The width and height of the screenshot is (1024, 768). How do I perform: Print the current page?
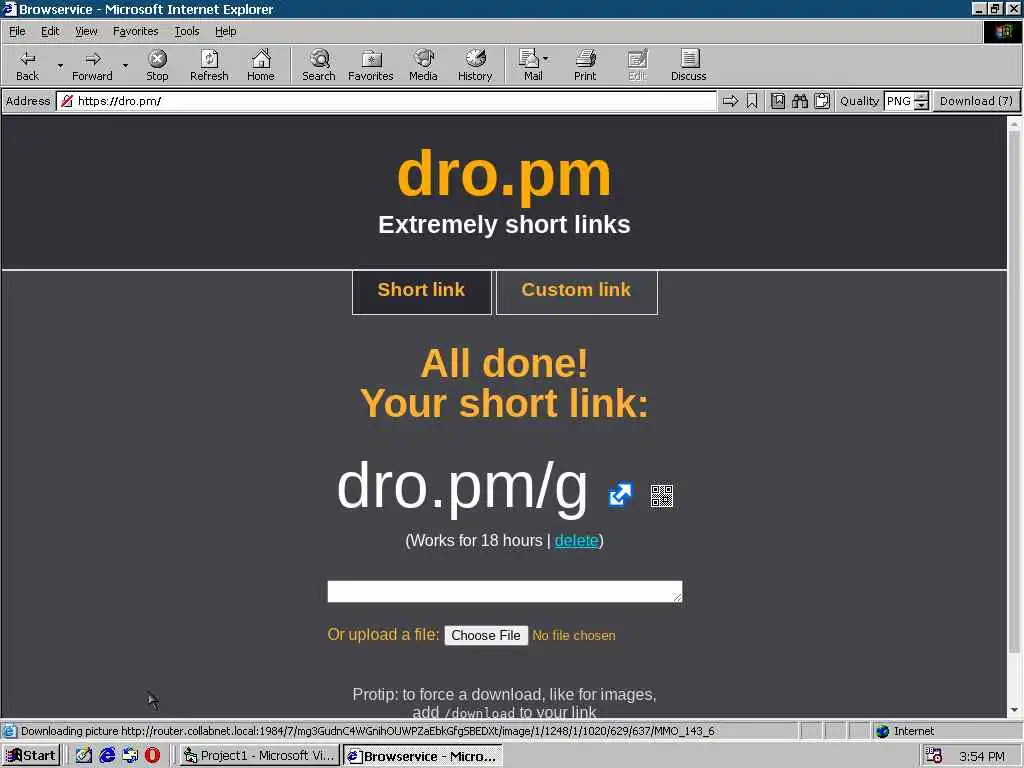(585, 65)
